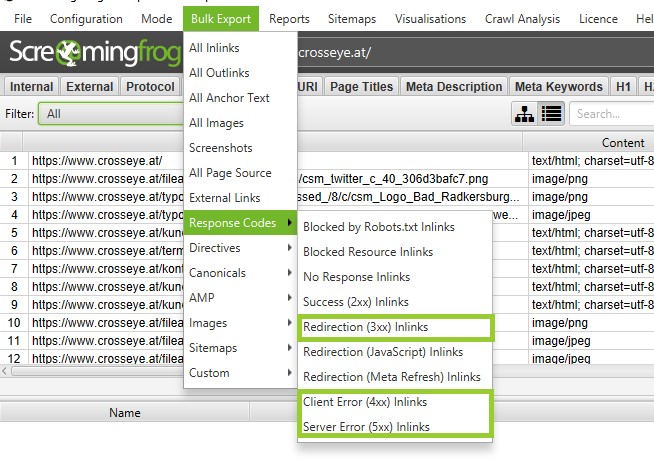Expand the Sitemaps submenu in Bulk Export
Viewport: 654px width, 463px height.
(x=240, y=348)
